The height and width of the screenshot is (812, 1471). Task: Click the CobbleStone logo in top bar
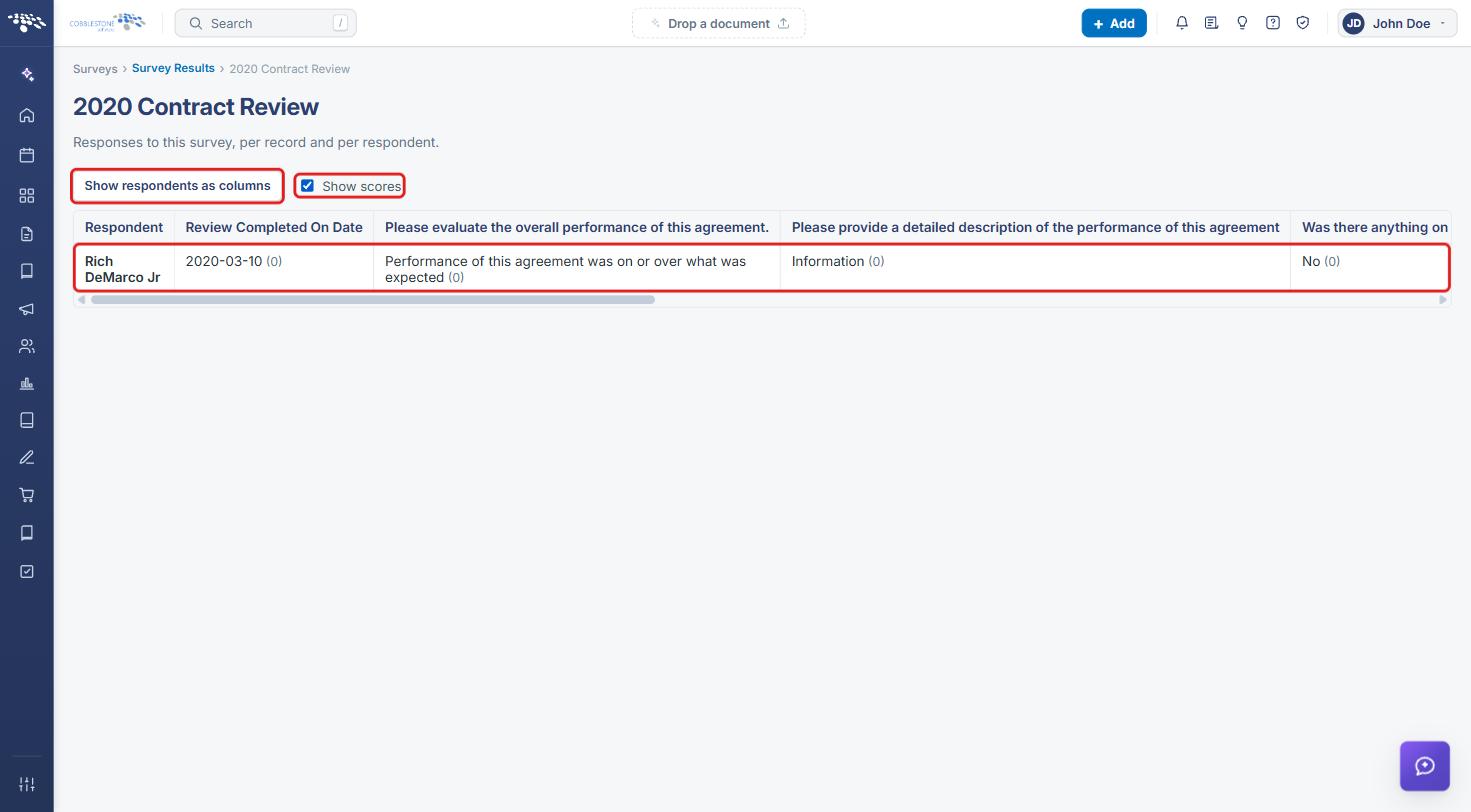click(107, 23)
